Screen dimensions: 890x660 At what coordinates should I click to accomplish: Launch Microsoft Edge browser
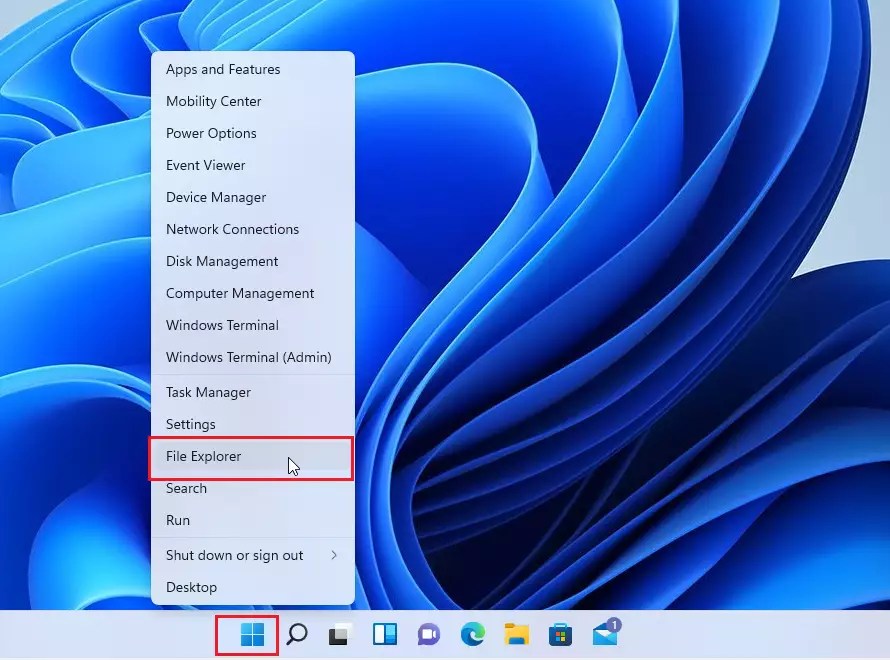[472, 635]
